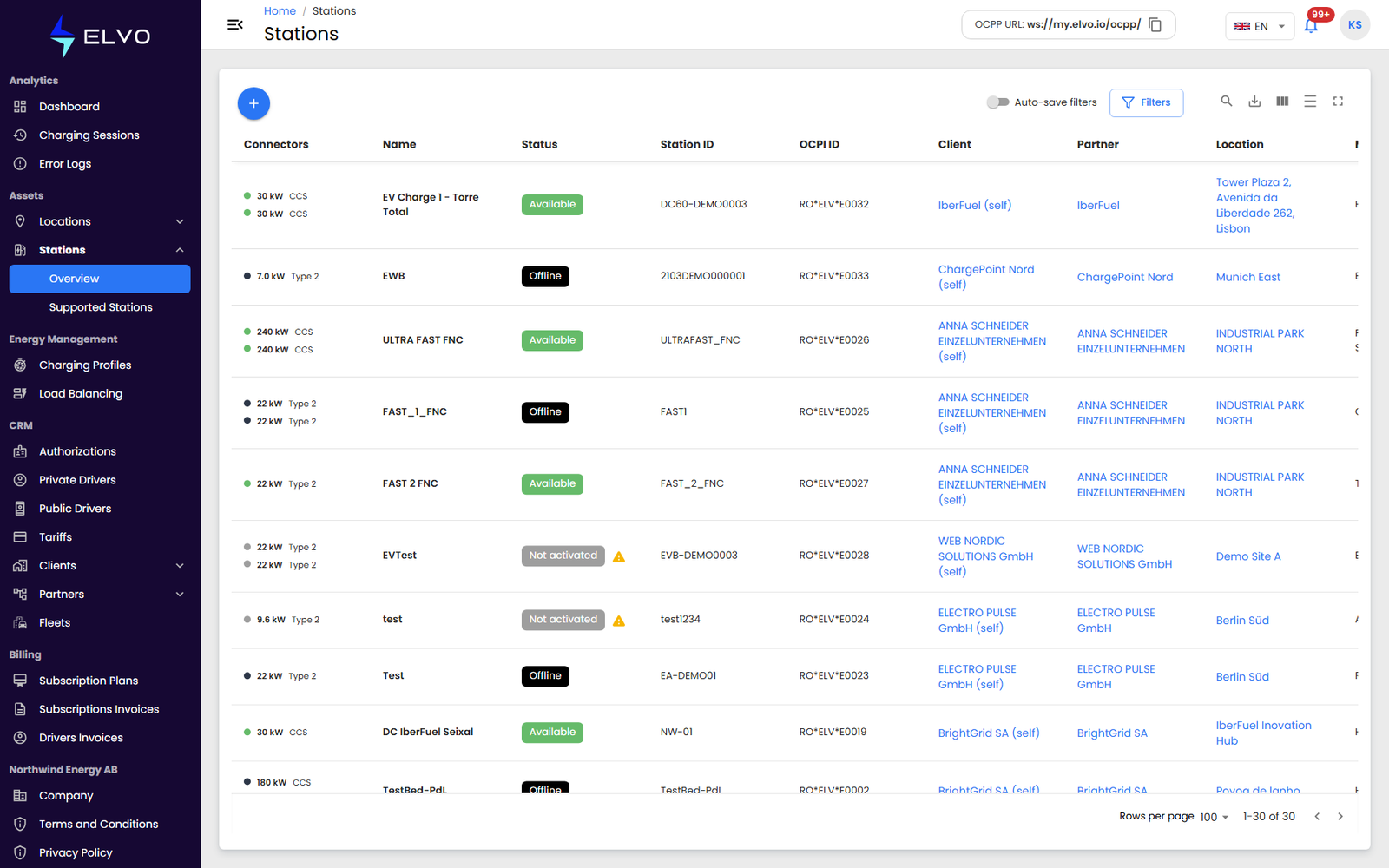Enter fullscreen table view icon

click(1338, 102)
